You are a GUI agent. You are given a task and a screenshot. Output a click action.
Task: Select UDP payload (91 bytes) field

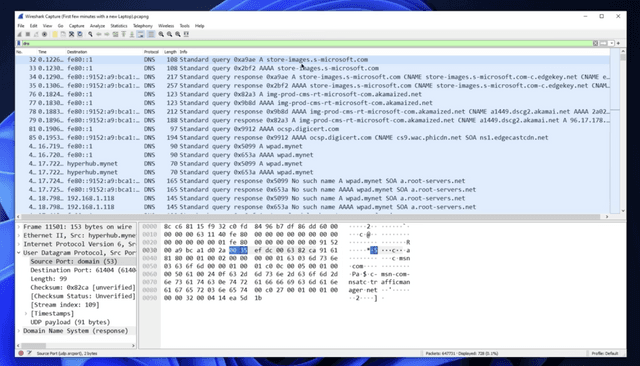point(70,322)
